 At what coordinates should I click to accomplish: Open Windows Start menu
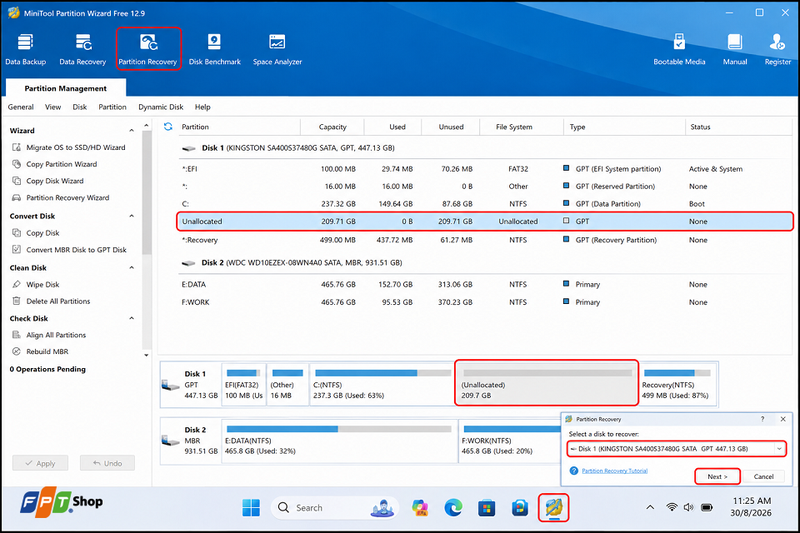tap(251, 508)
